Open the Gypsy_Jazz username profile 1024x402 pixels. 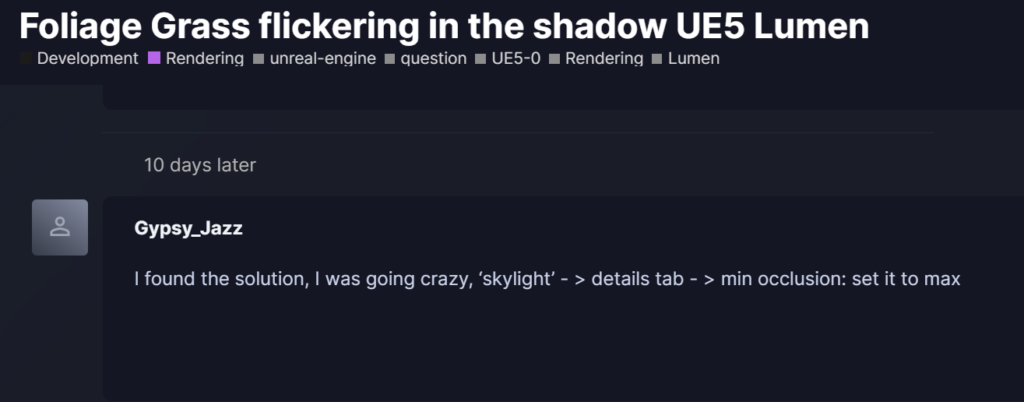[188, 228]
